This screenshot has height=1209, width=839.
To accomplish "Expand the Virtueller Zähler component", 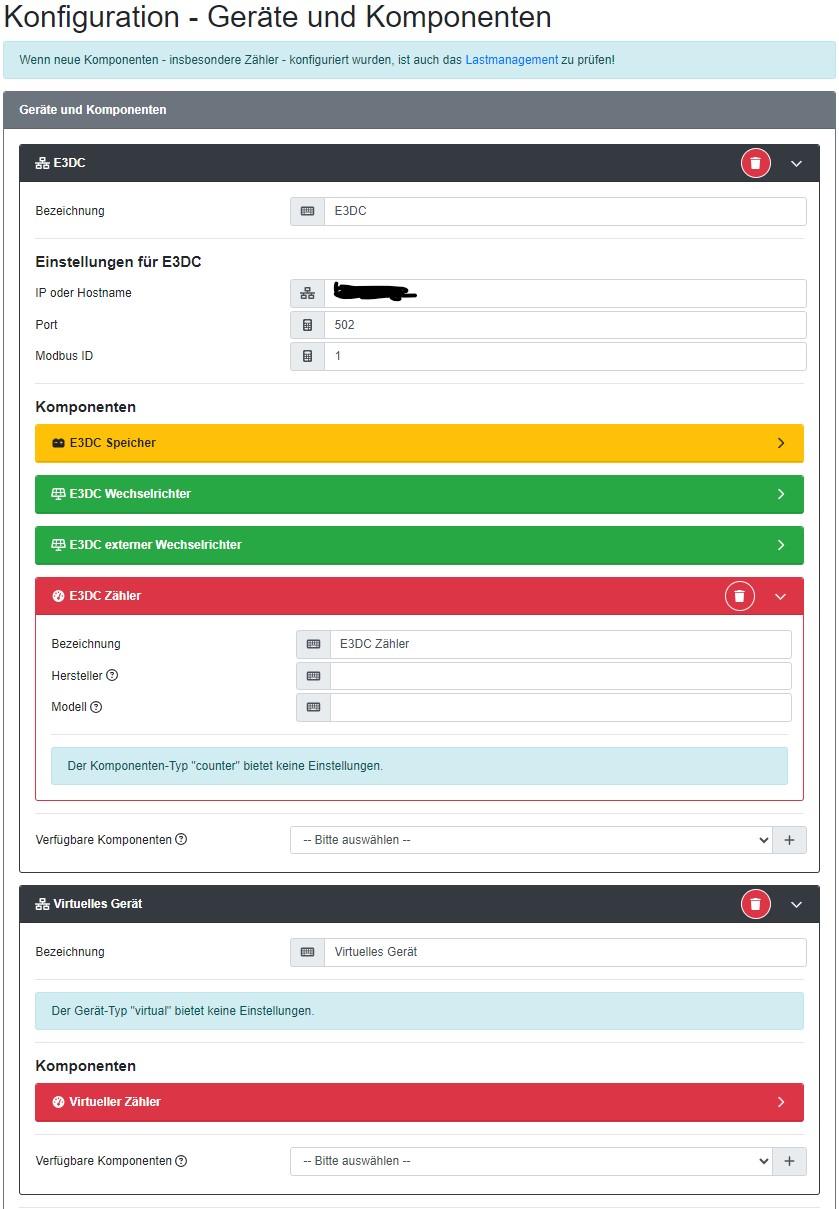I will (x=419, y=1102).
